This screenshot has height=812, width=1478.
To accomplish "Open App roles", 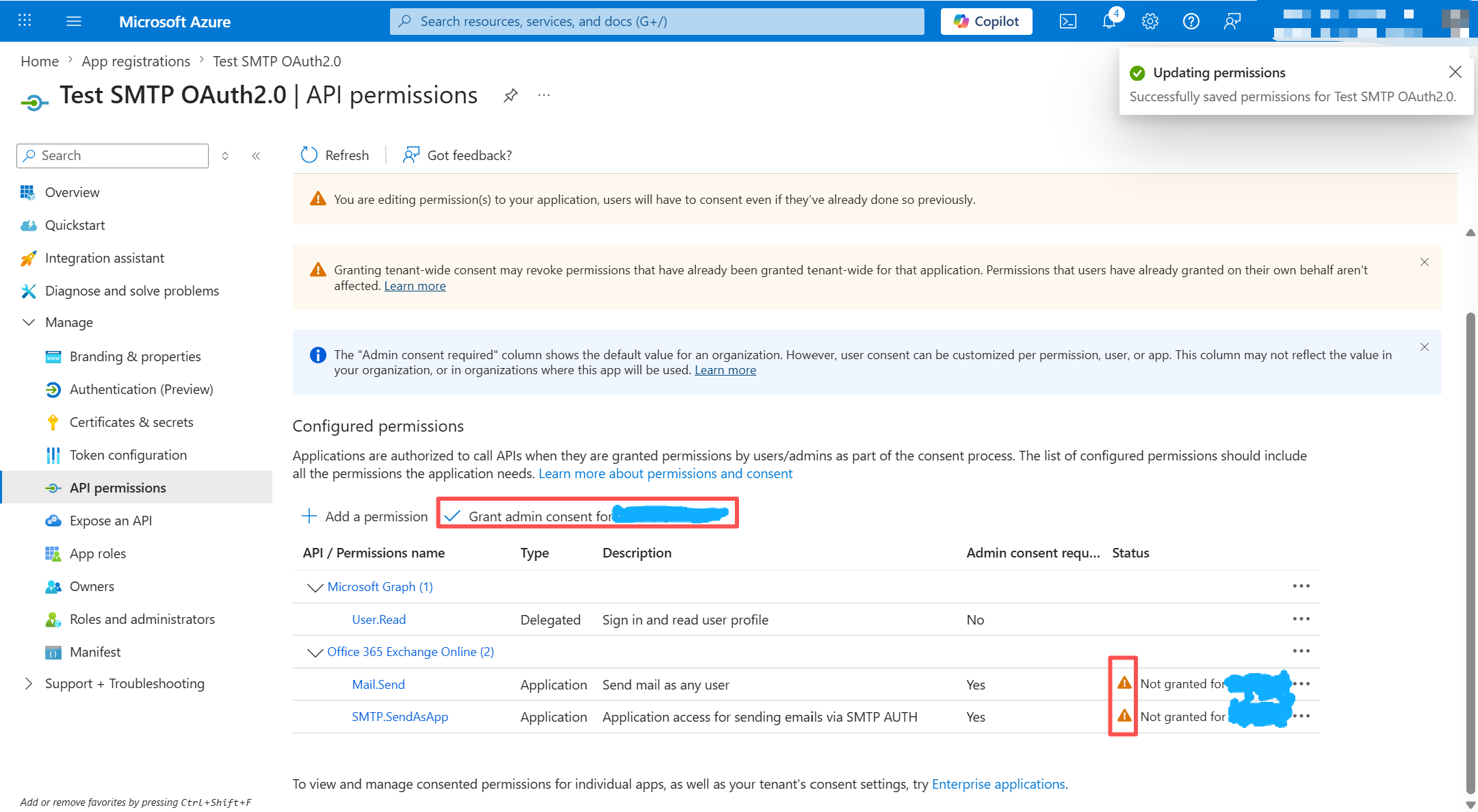I will point(97,553).
